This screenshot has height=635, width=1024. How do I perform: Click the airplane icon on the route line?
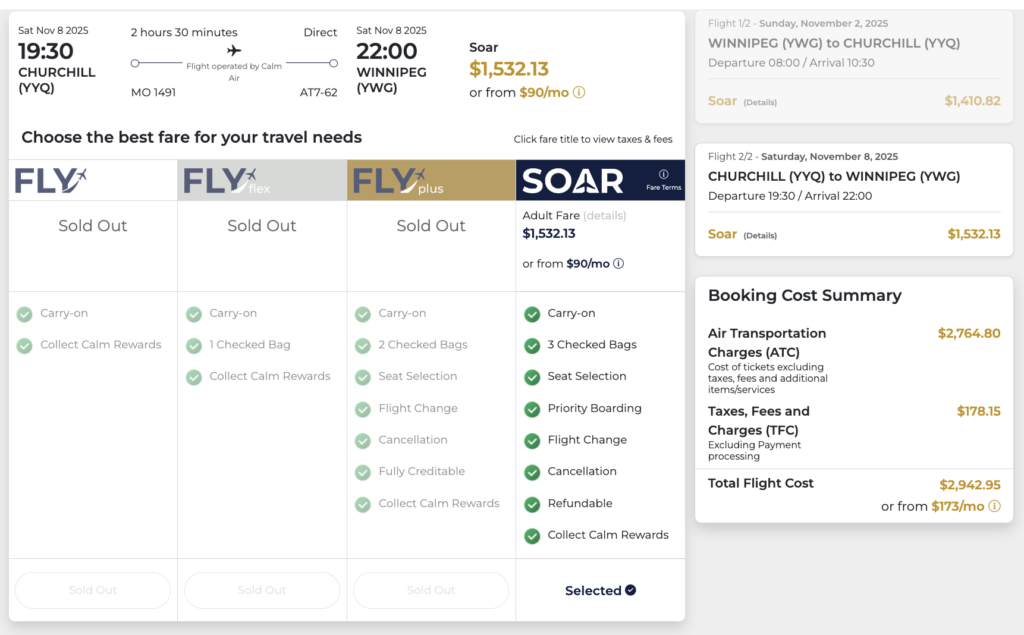coord(234,50)
